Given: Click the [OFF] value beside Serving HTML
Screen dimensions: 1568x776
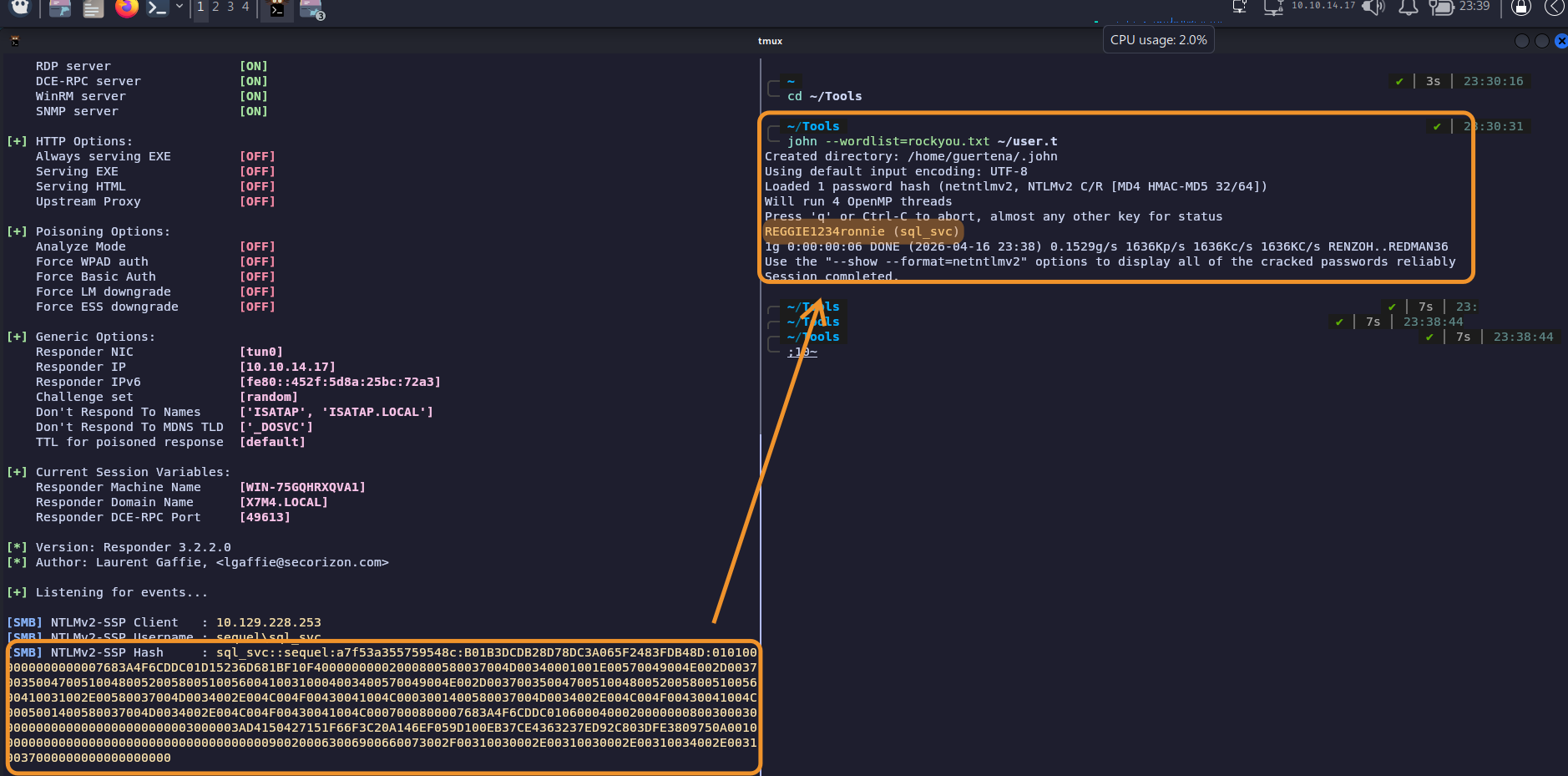Looking at the screenshot, I should (257, 186).
